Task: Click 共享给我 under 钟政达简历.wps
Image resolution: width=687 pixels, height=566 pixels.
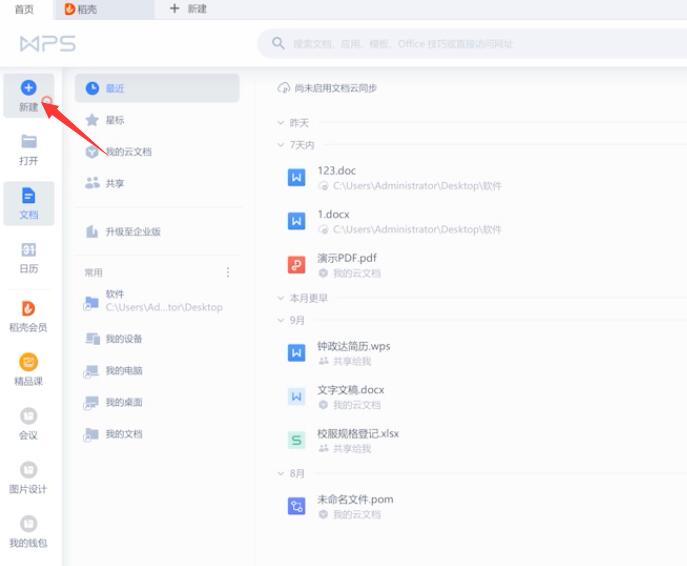Action: [352, 361]
